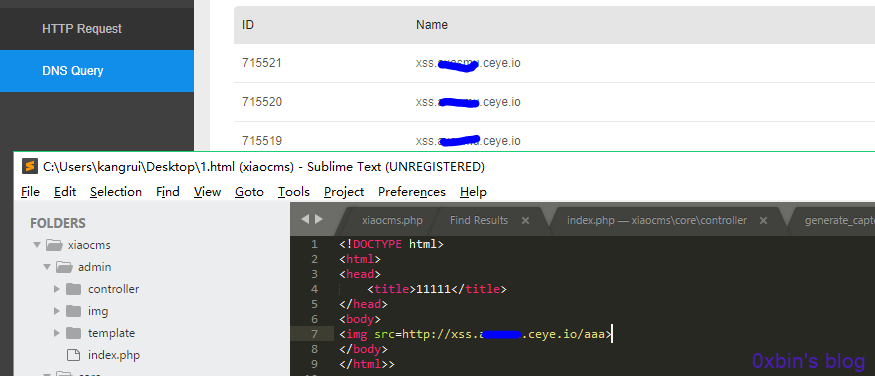Switch to the Find Results tab
The width and height of the screenshot is (875, 376).
pyautogui.click(x=479, y=220)
